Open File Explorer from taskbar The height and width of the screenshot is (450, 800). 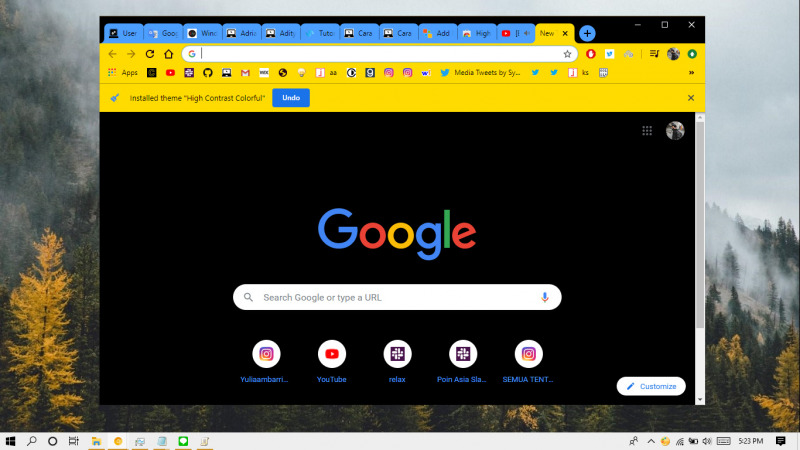pos(96,441)
